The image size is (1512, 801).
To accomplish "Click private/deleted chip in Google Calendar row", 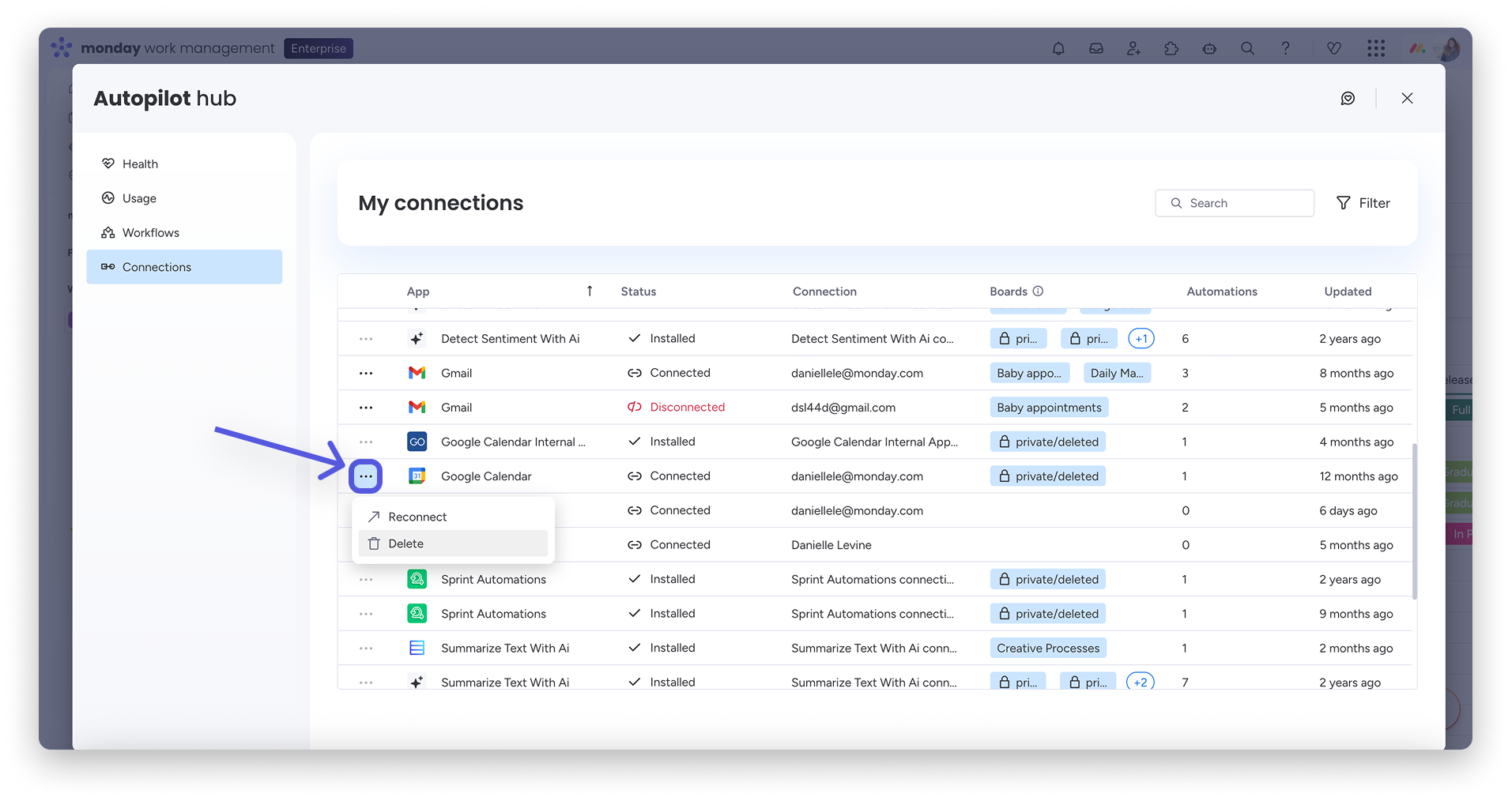I will [x=1048, y=476].
